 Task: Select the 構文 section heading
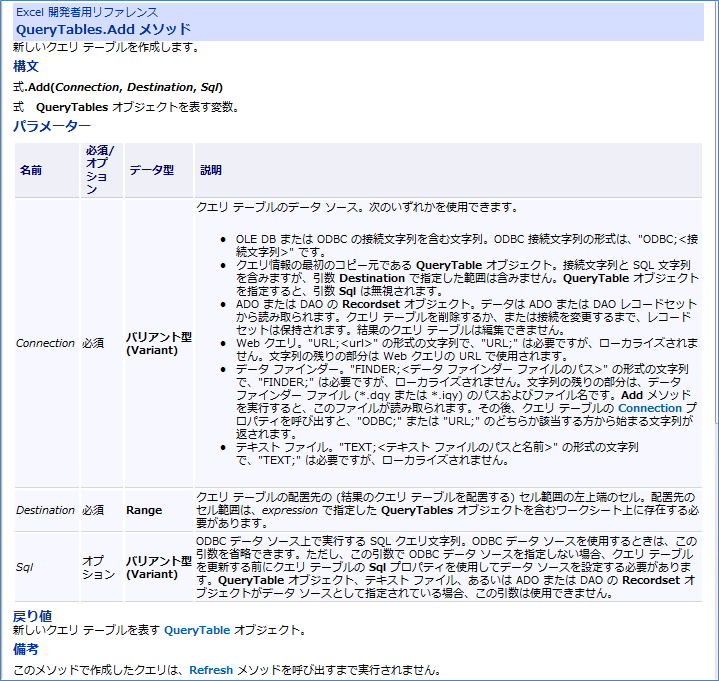pos(26,66)
